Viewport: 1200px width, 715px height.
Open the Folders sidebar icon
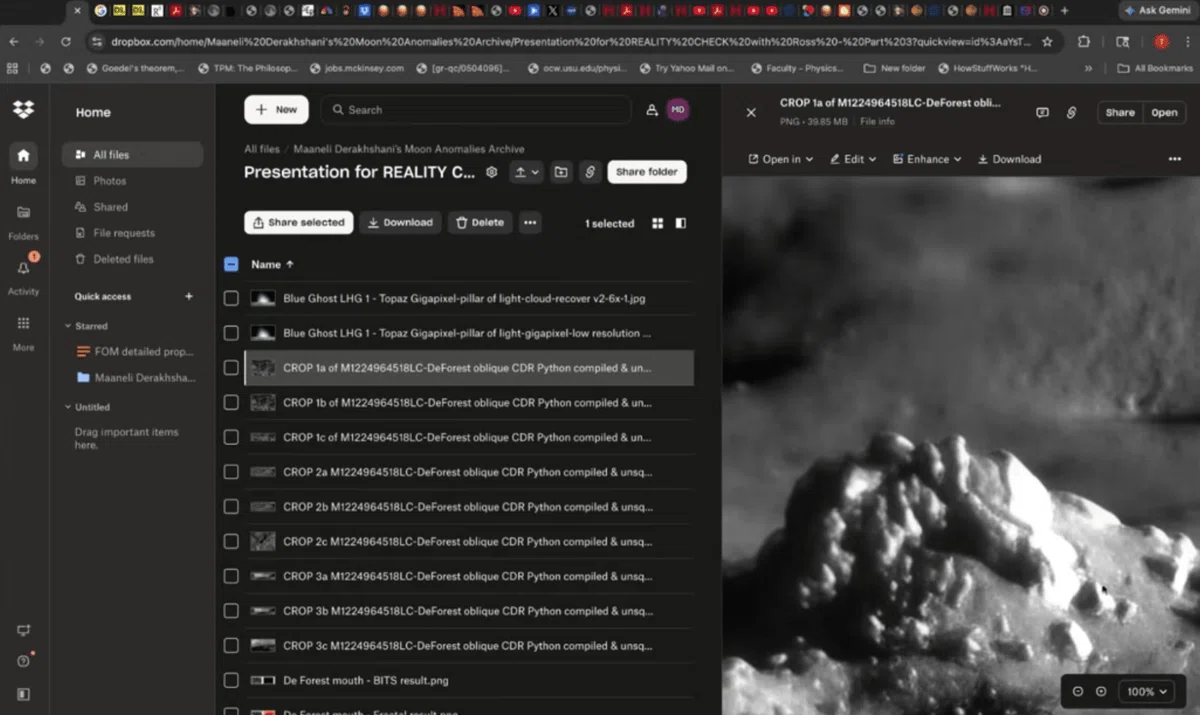click(23, 212)
